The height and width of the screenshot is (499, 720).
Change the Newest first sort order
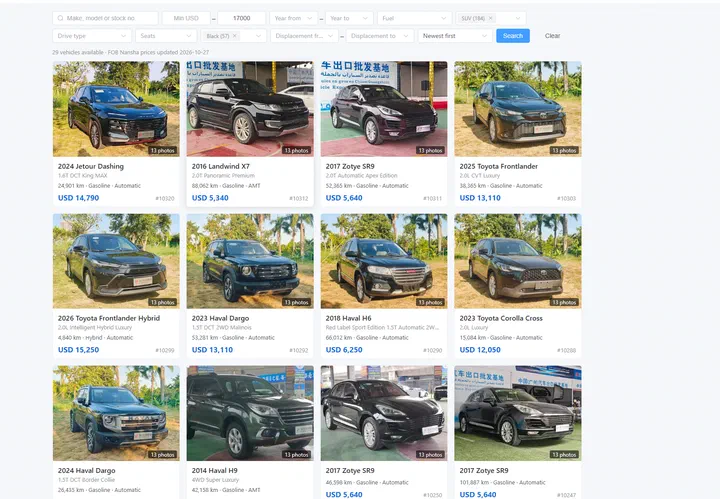tap(455, 36)
